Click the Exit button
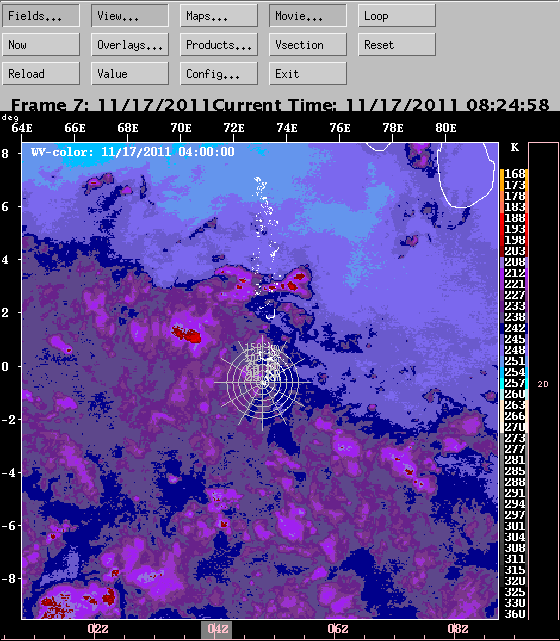Image resolution: width=560 pixels, height=641 pixels. [x=308, y=74]
